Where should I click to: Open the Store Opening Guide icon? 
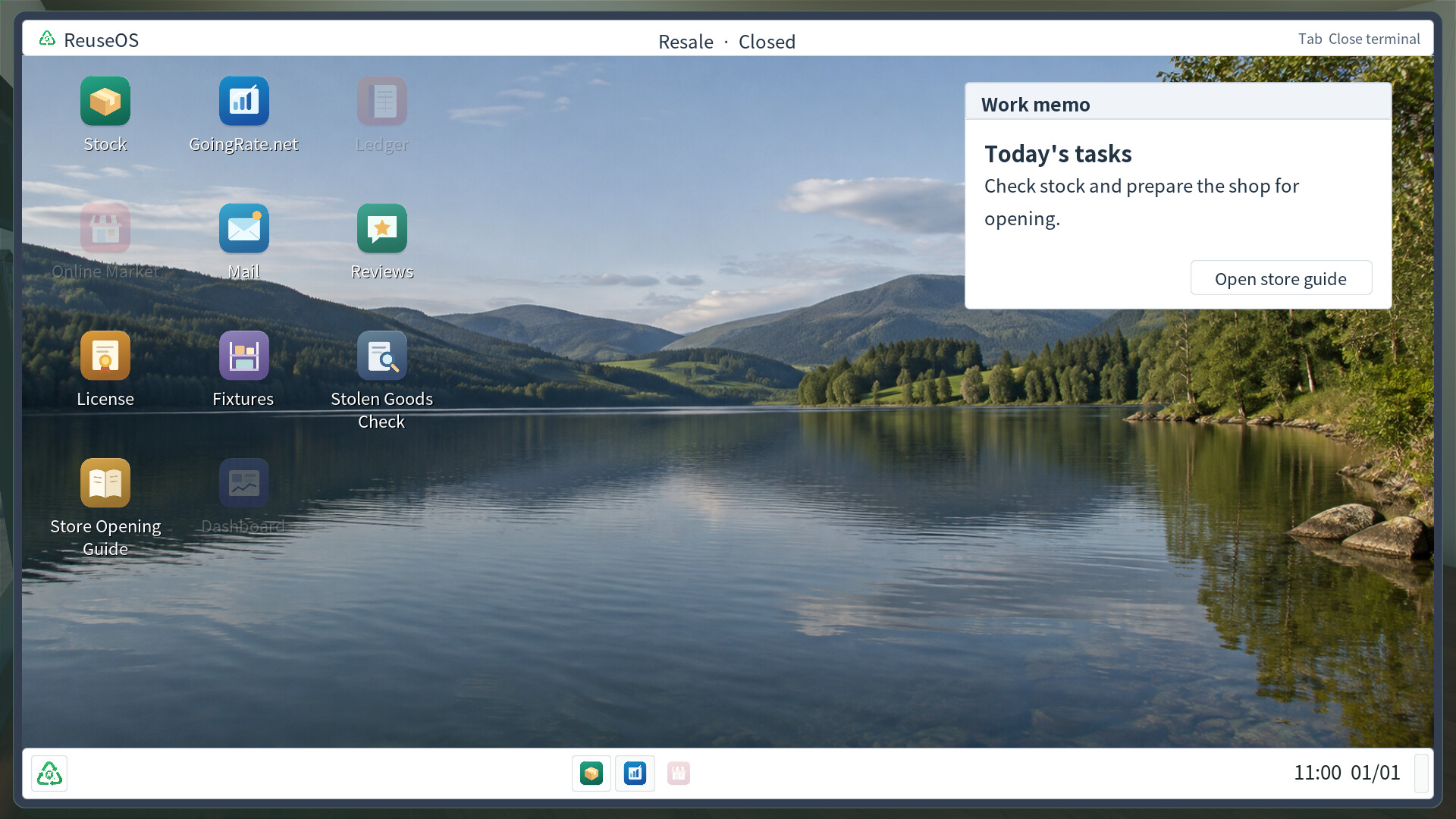click(x=105, y=484)
